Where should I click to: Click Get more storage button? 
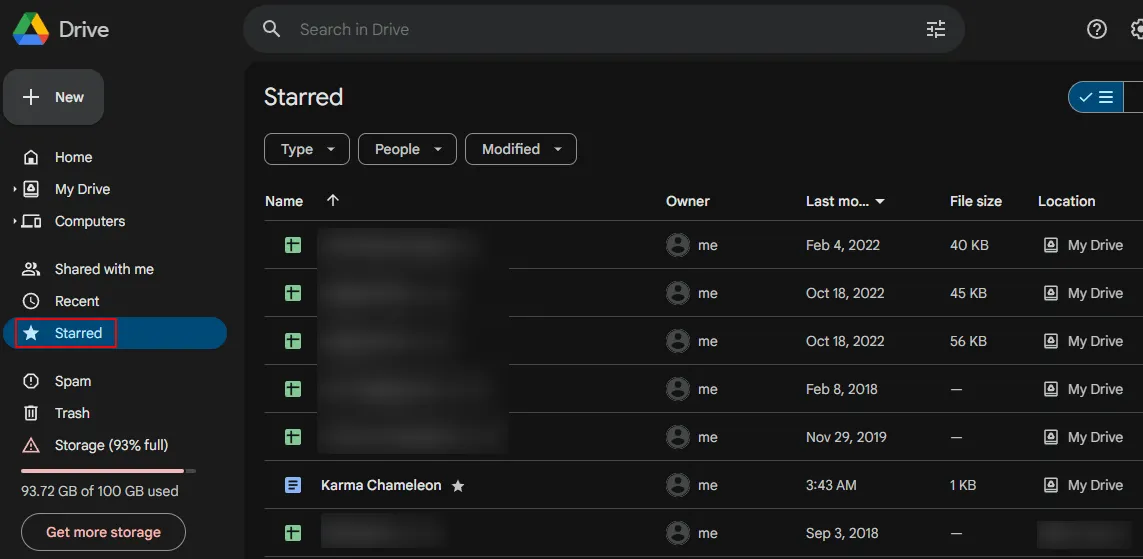(x=104, y=532)
